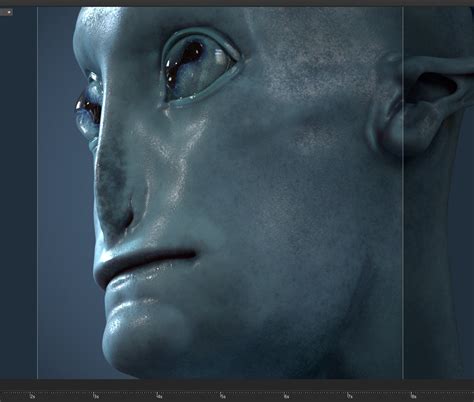This screenshot has height=402, width=474.
Task: Select the character's large front eye
Action: pyautogui.click(x=199, y=68)
